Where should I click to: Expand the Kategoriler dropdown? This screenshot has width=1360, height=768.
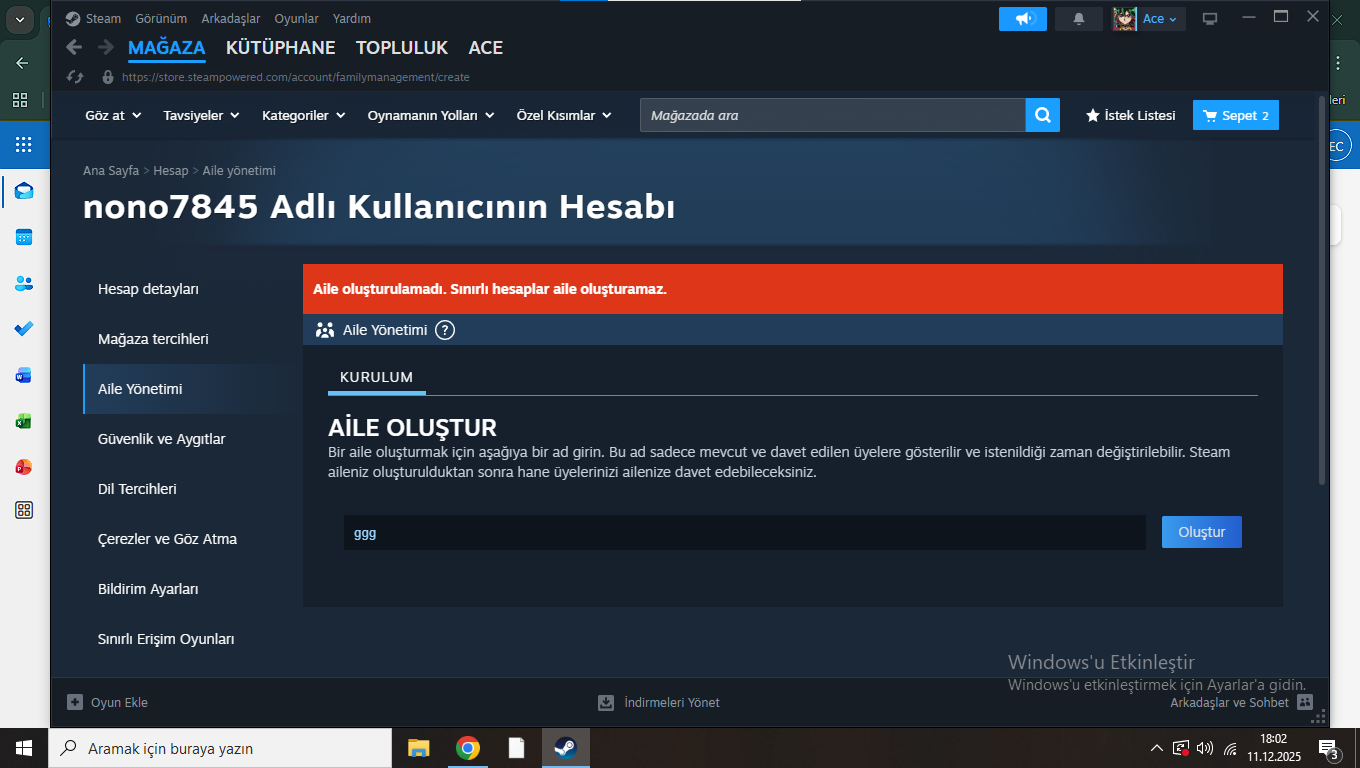point(304,115)
